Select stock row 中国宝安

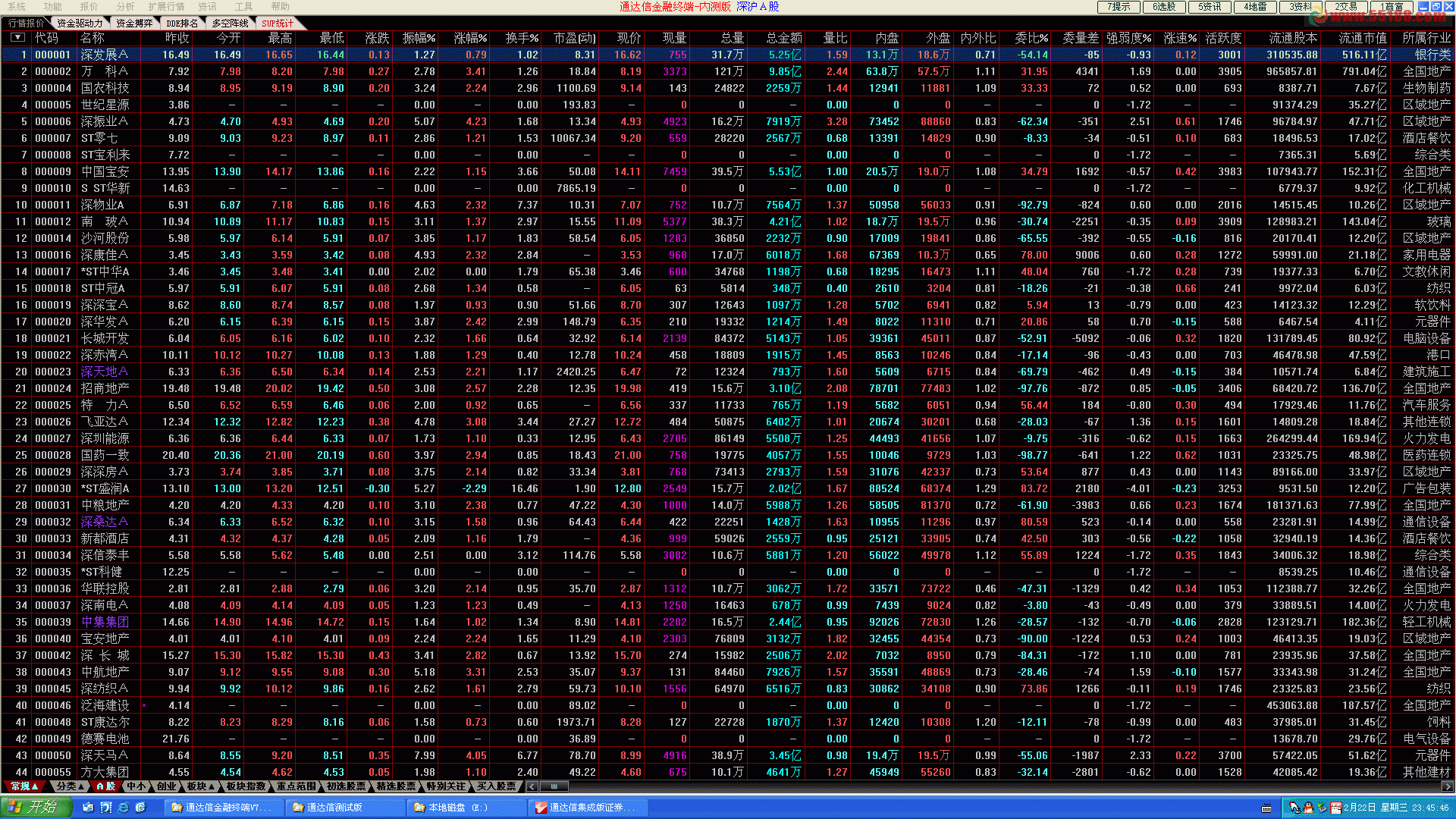[728, 171]
